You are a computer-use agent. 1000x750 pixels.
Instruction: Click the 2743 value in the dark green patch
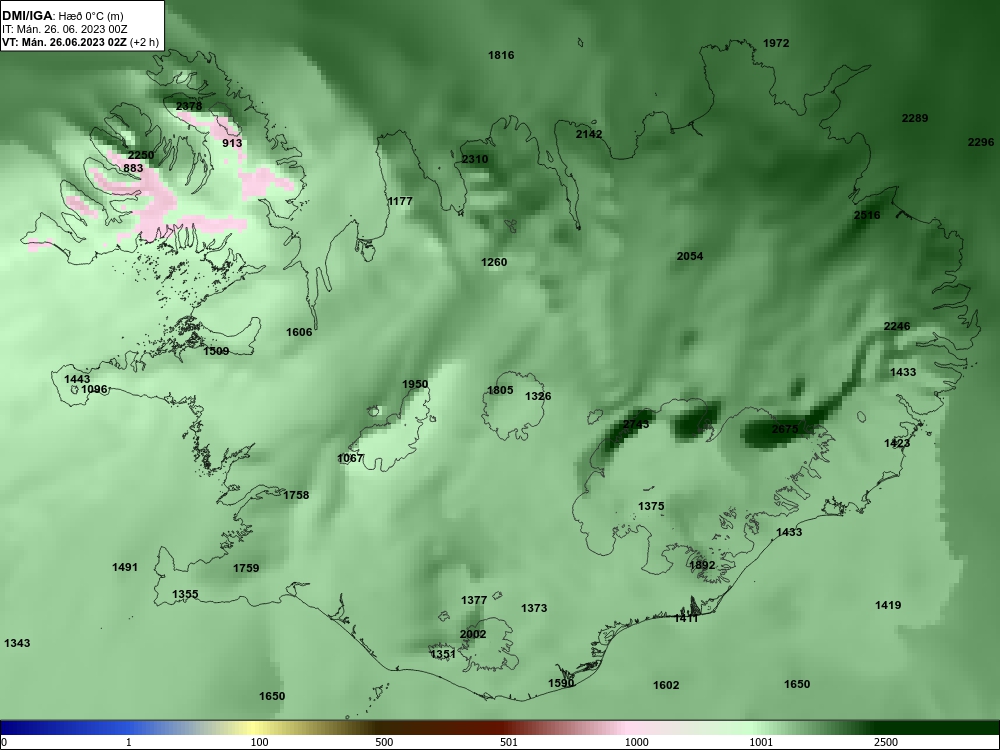(x=636, y=425)
